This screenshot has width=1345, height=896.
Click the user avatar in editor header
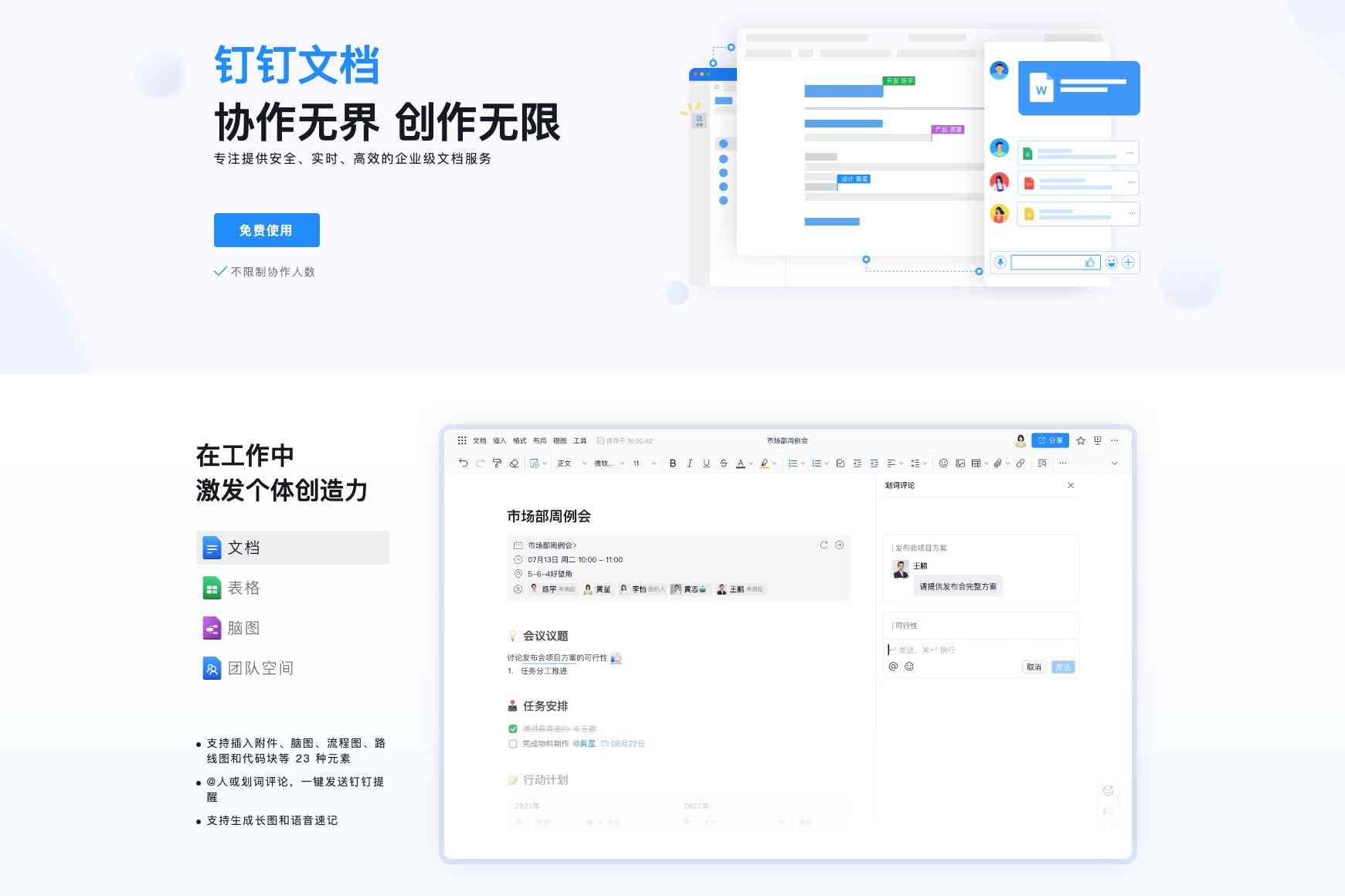click(x=1021, y=440)
